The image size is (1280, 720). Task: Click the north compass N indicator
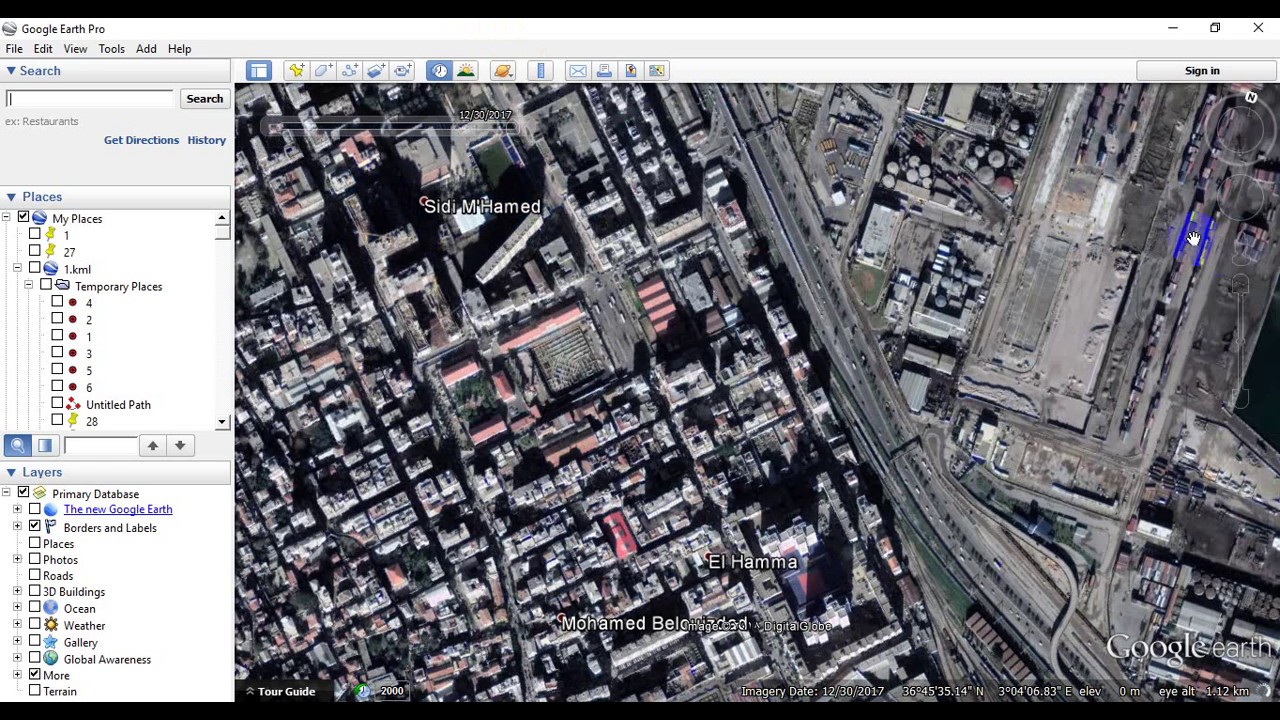[1251, 97]
